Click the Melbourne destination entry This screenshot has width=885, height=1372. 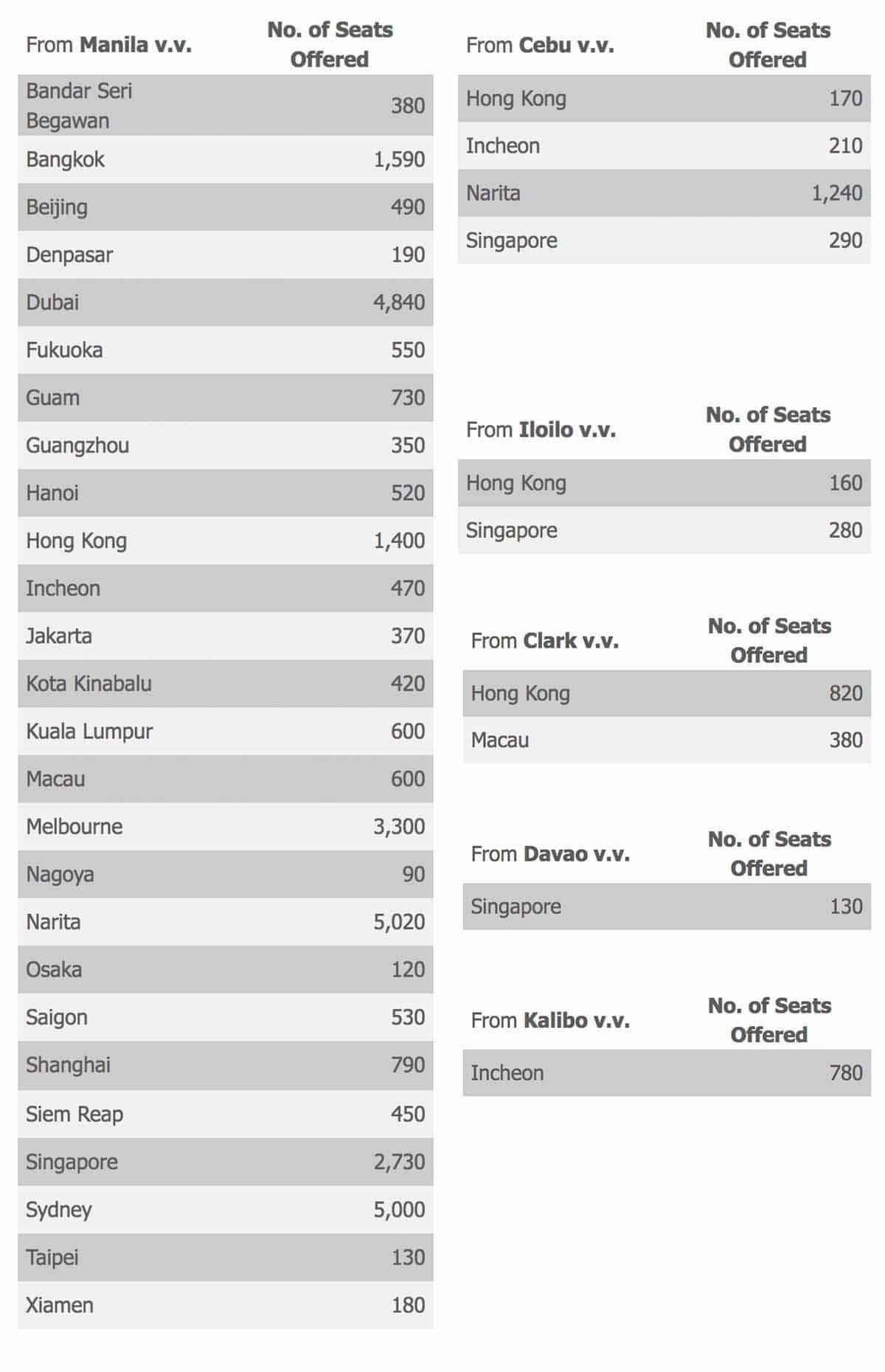[x=74, y=827]
